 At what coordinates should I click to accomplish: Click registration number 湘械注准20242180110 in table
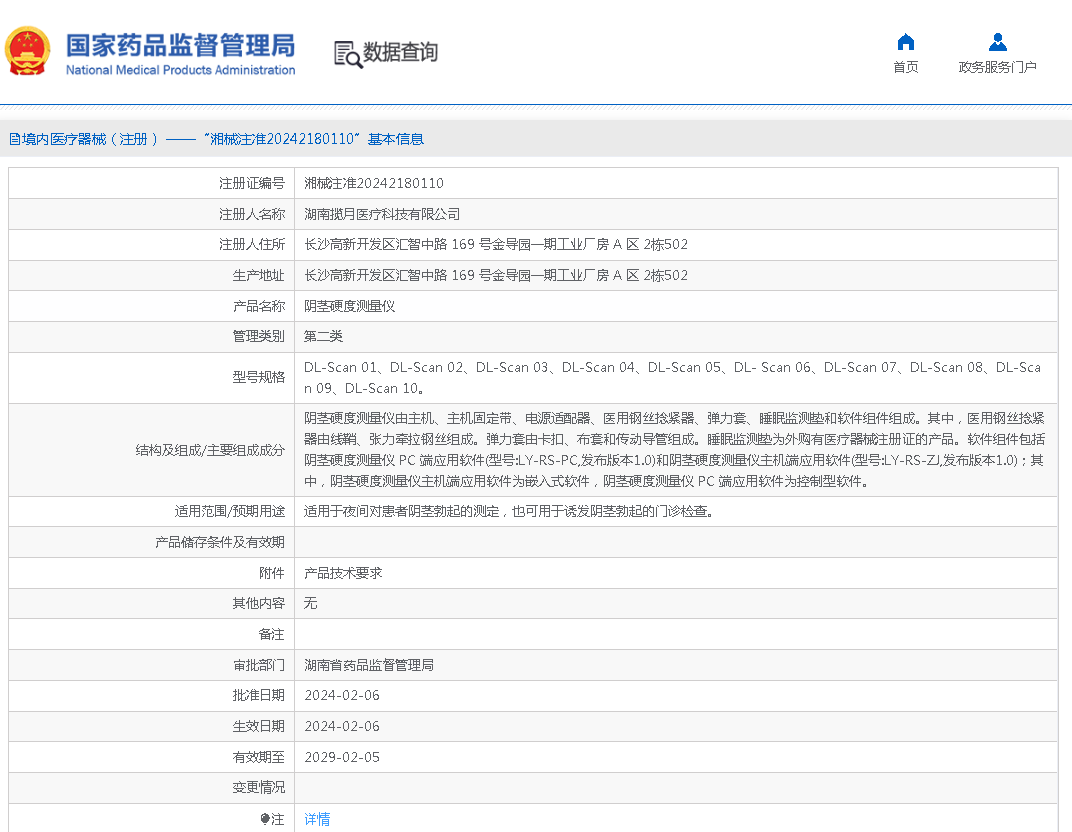[x=374, y=183]
